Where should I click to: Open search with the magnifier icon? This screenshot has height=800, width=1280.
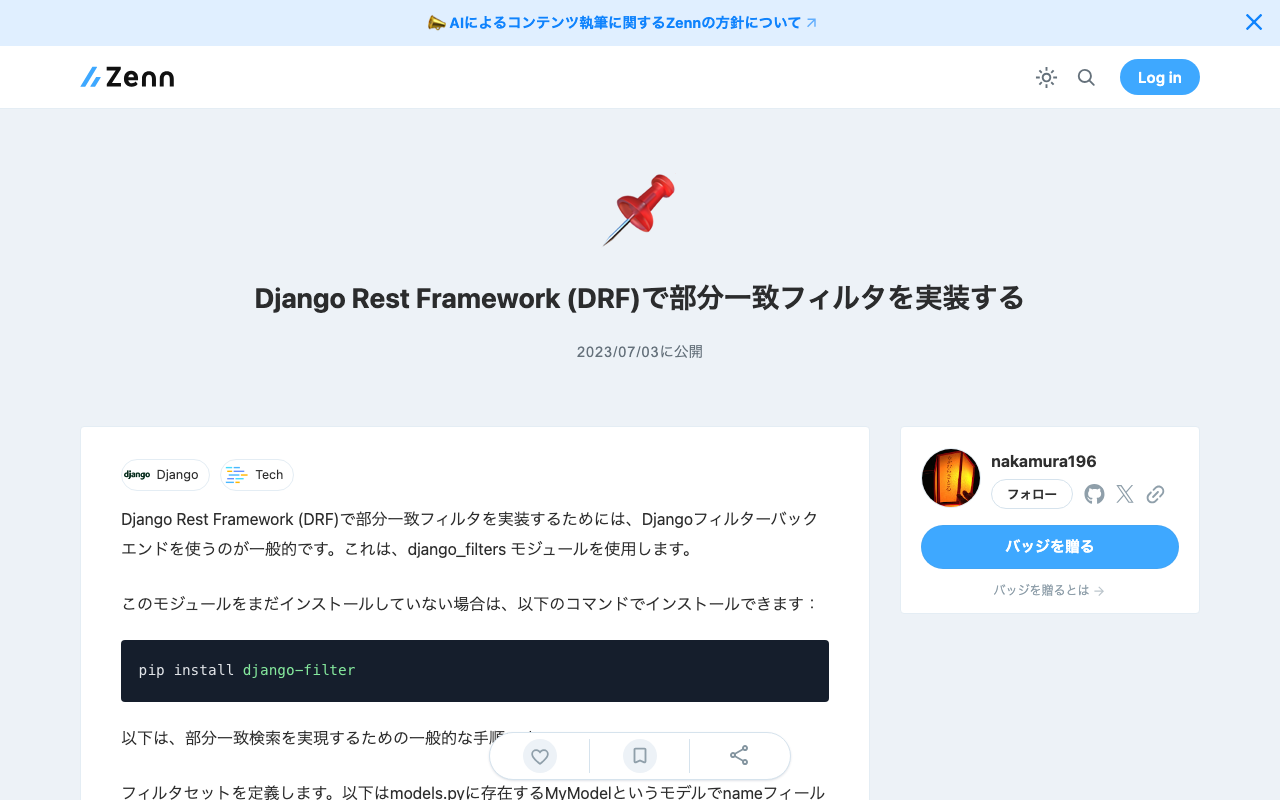click(1086, 77)
